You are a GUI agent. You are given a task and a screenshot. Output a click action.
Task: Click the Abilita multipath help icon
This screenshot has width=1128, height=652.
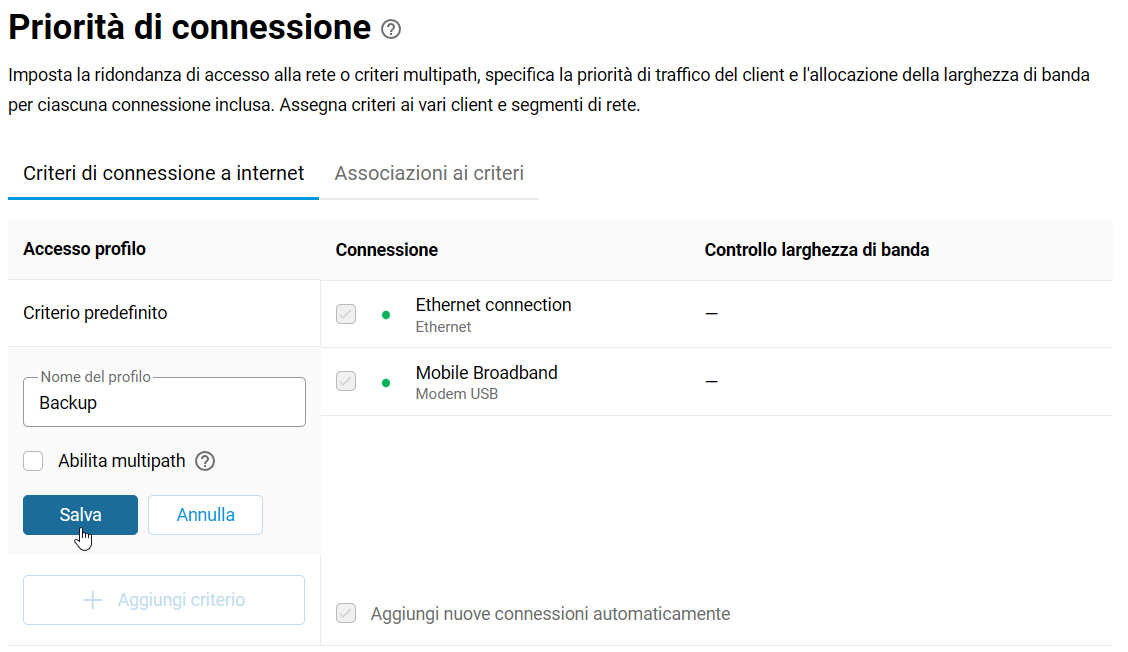coord(205,461)
